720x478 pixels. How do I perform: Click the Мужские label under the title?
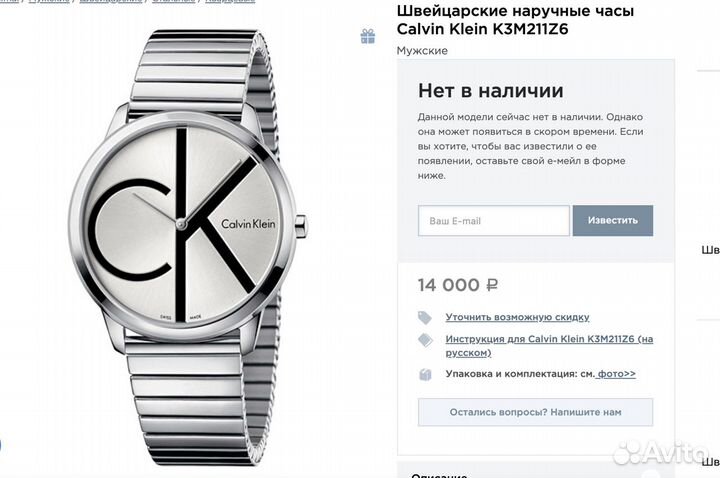422,51
